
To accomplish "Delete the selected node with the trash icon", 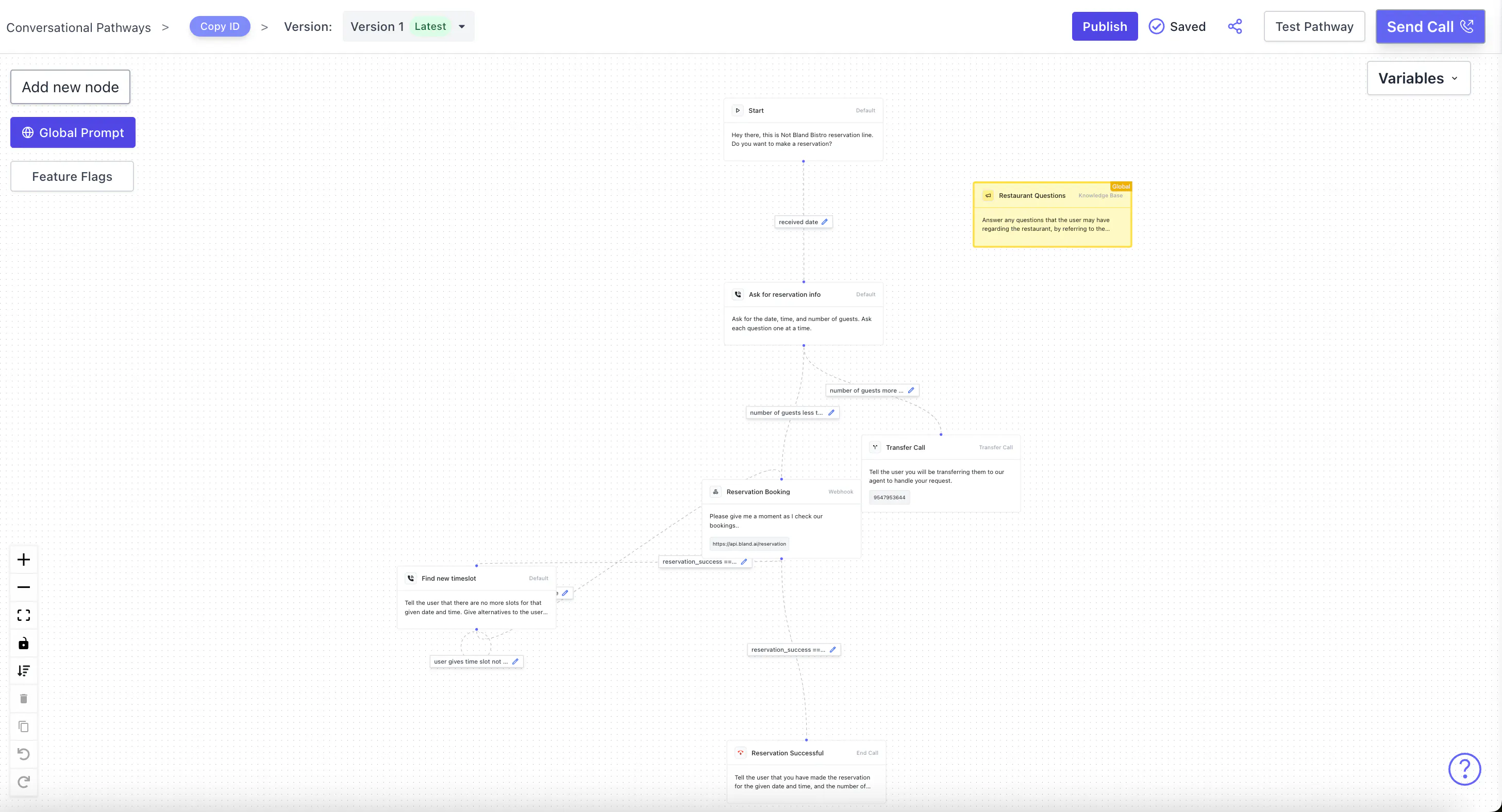I will click(23, 698).
